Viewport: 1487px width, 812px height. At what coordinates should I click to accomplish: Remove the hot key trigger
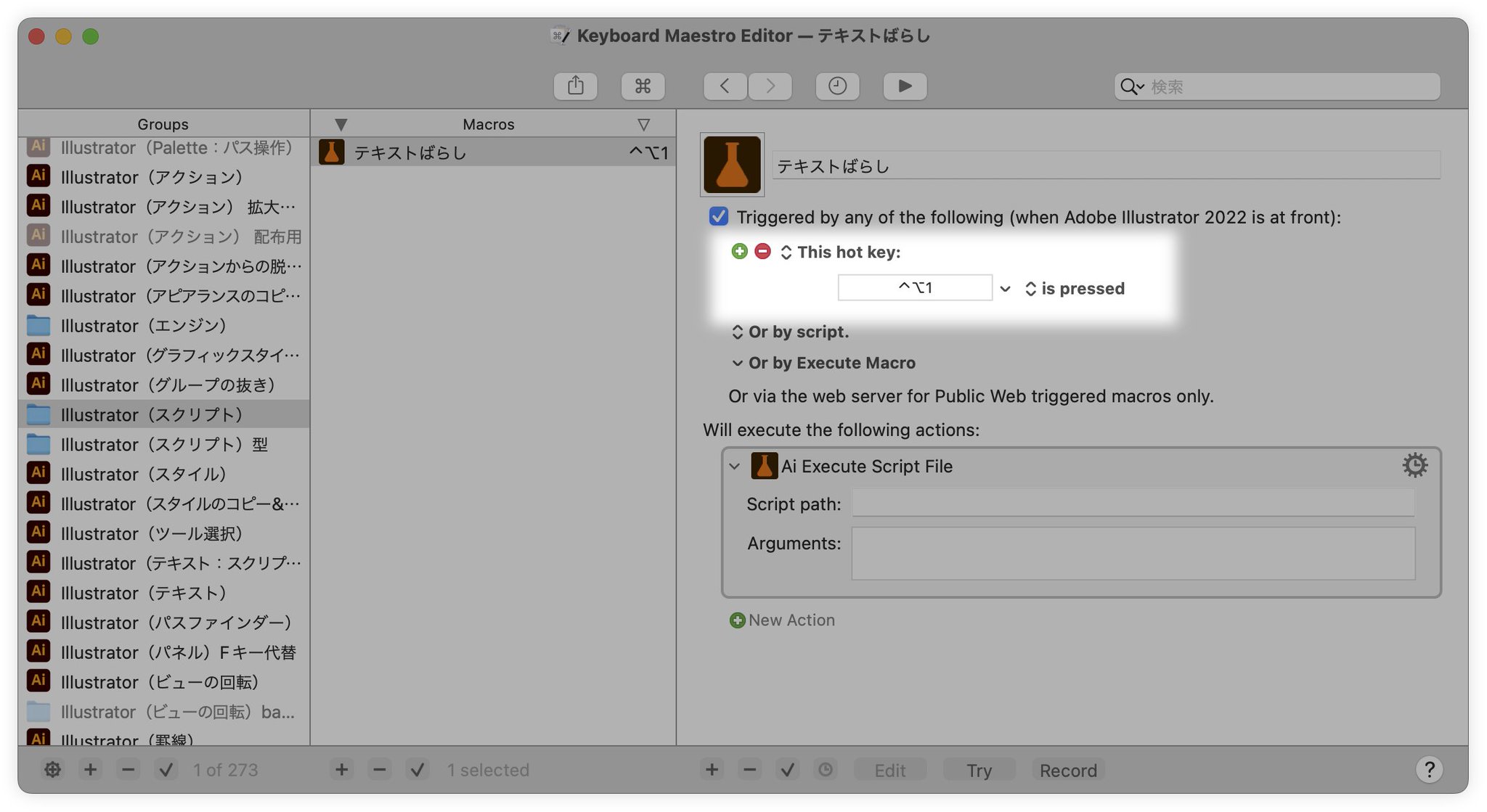(762, 251)
